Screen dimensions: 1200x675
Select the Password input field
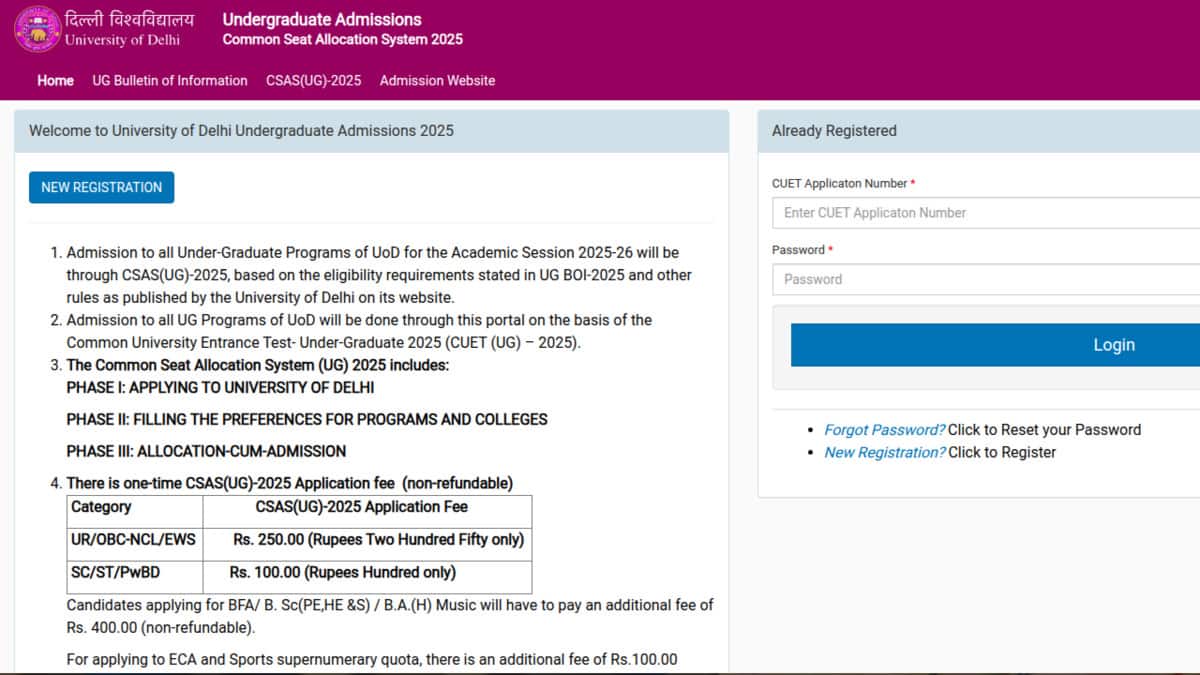tap(985, 280)
